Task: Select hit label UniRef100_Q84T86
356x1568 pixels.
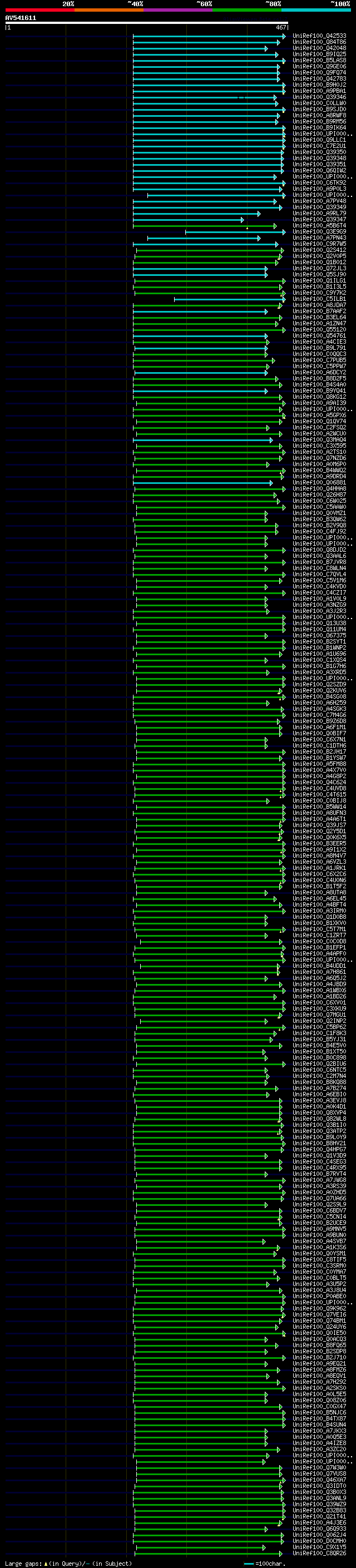Action: pos(319,42)
